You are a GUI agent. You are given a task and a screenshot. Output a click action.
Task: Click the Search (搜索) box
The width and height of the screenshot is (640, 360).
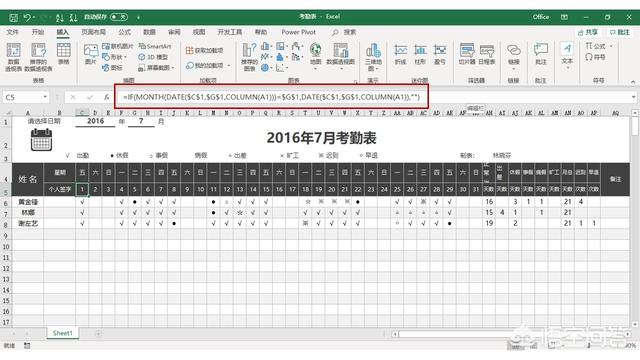344,32
